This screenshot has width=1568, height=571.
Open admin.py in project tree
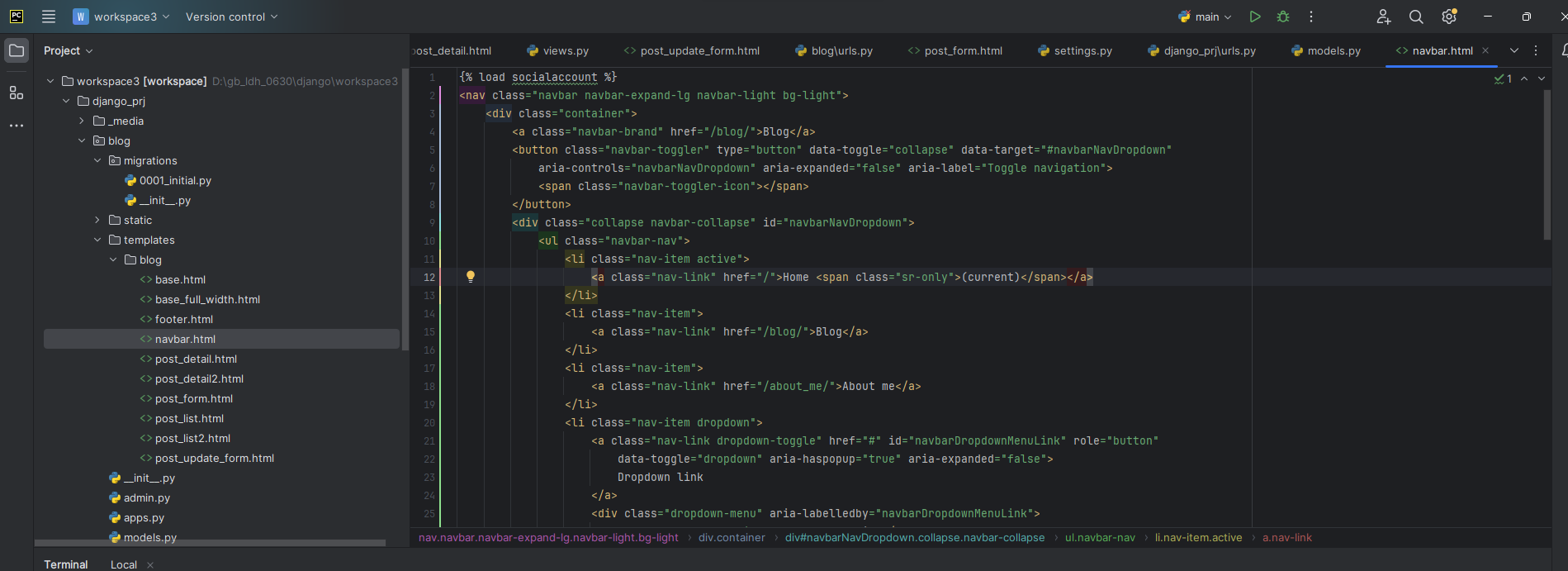(x=140, y=497)
